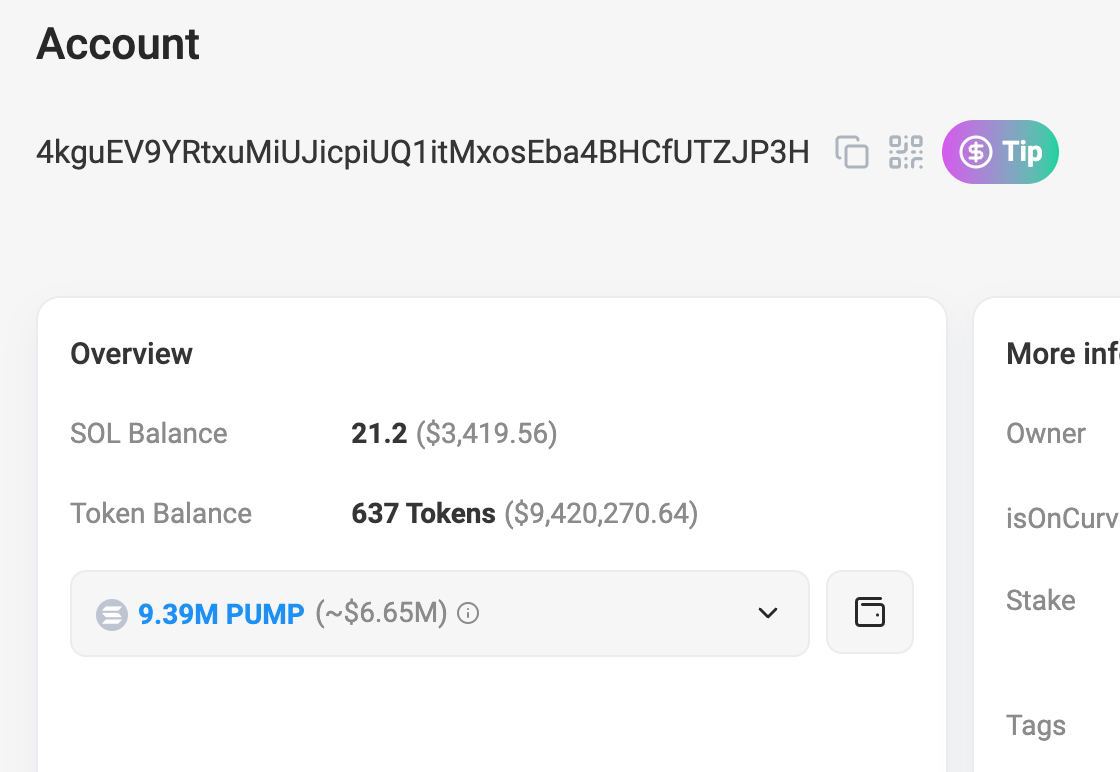This screenshot has height=772, width=1120.
Task: Click the Account page title
Action: click(x=118, y=44)
